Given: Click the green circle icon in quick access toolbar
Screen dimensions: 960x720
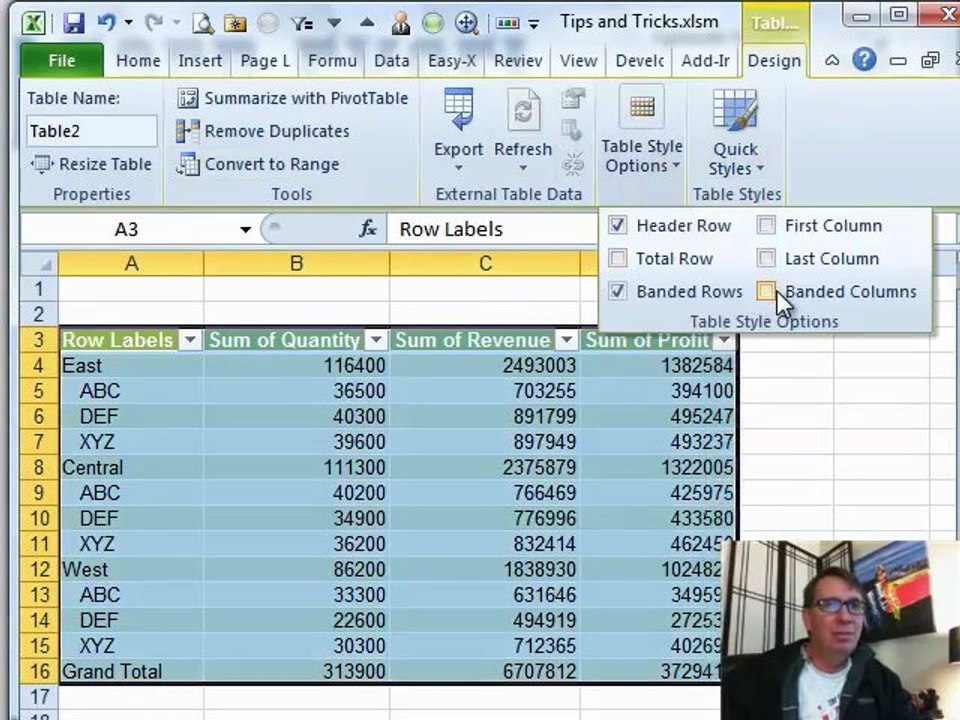Looking at the screenshot, I should point(433,23).
